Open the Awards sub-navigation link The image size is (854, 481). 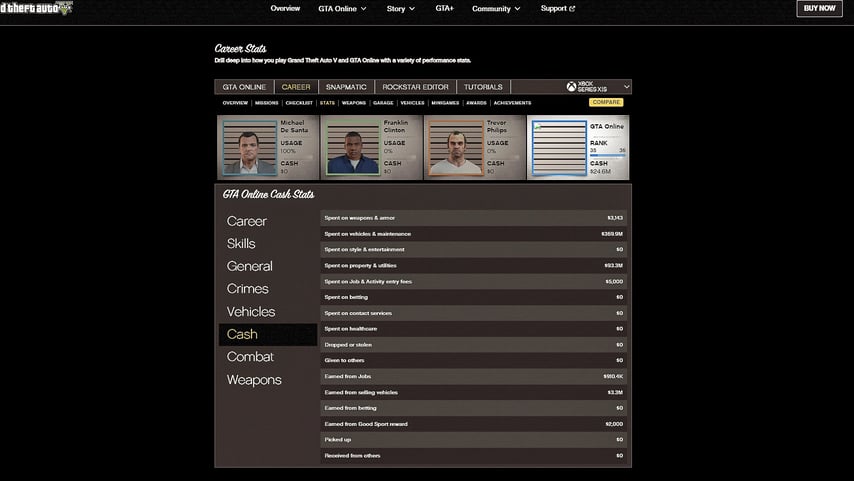click(x=476, y=103)
